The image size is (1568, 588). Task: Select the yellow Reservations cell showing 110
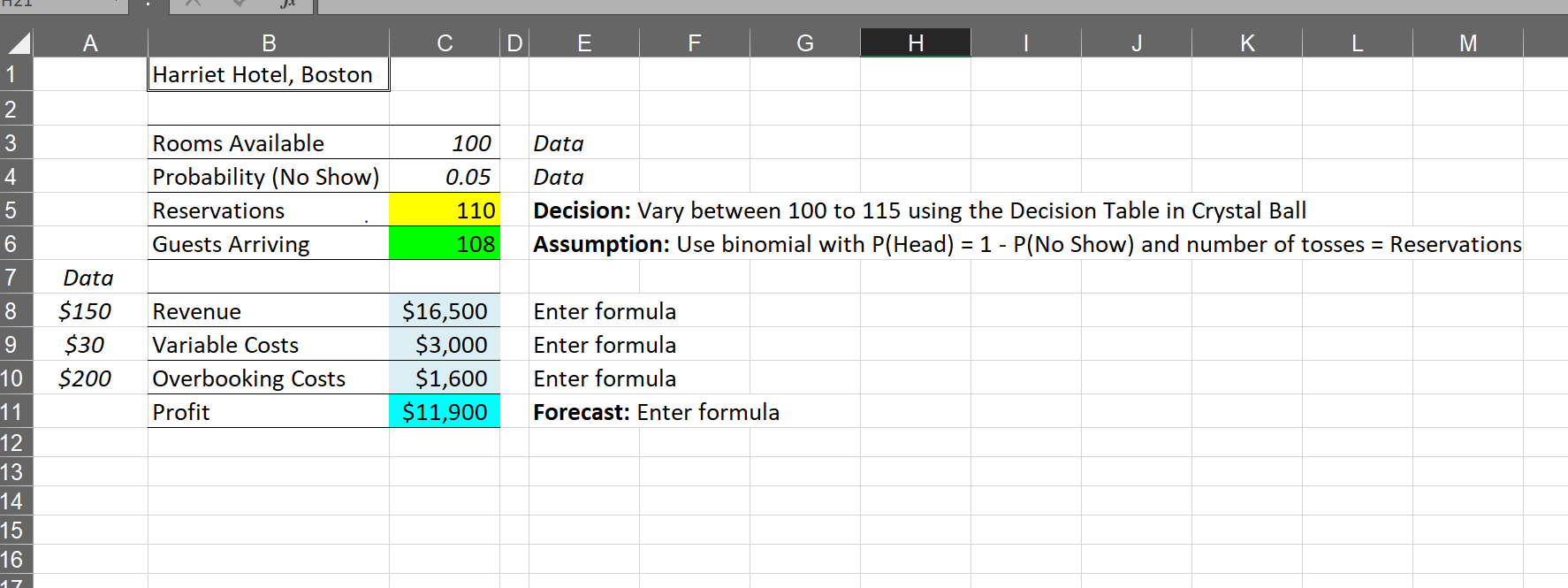pos(445,210)
